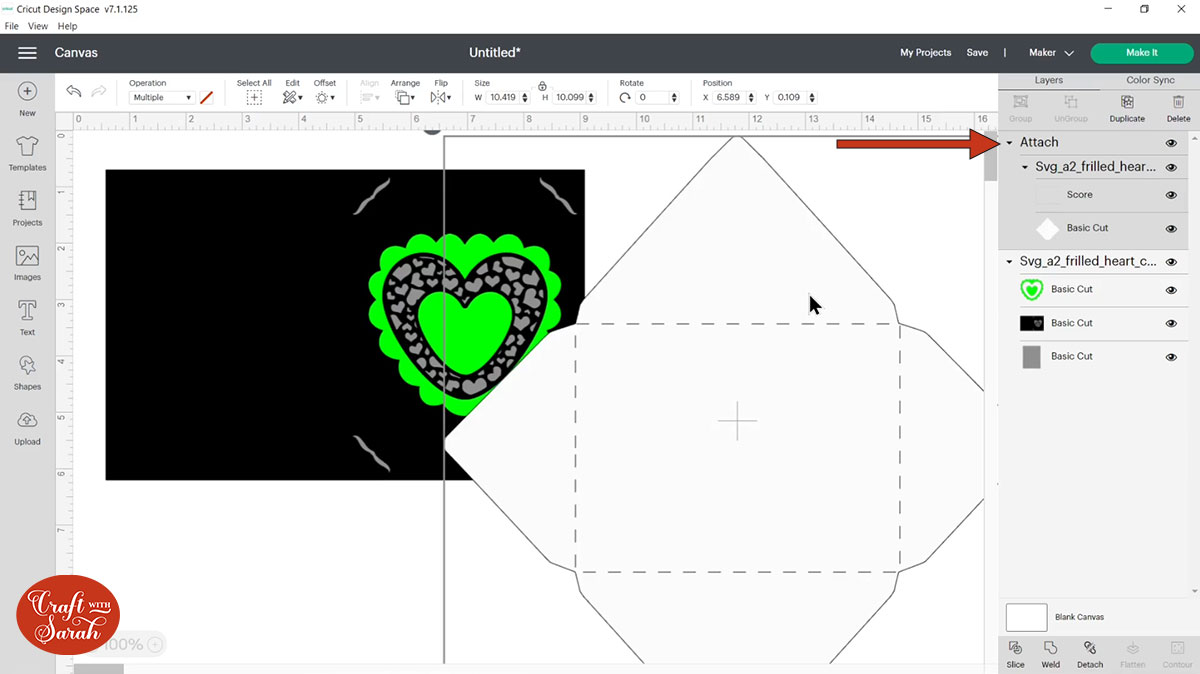Click the Detach tool

point(1090,655)
